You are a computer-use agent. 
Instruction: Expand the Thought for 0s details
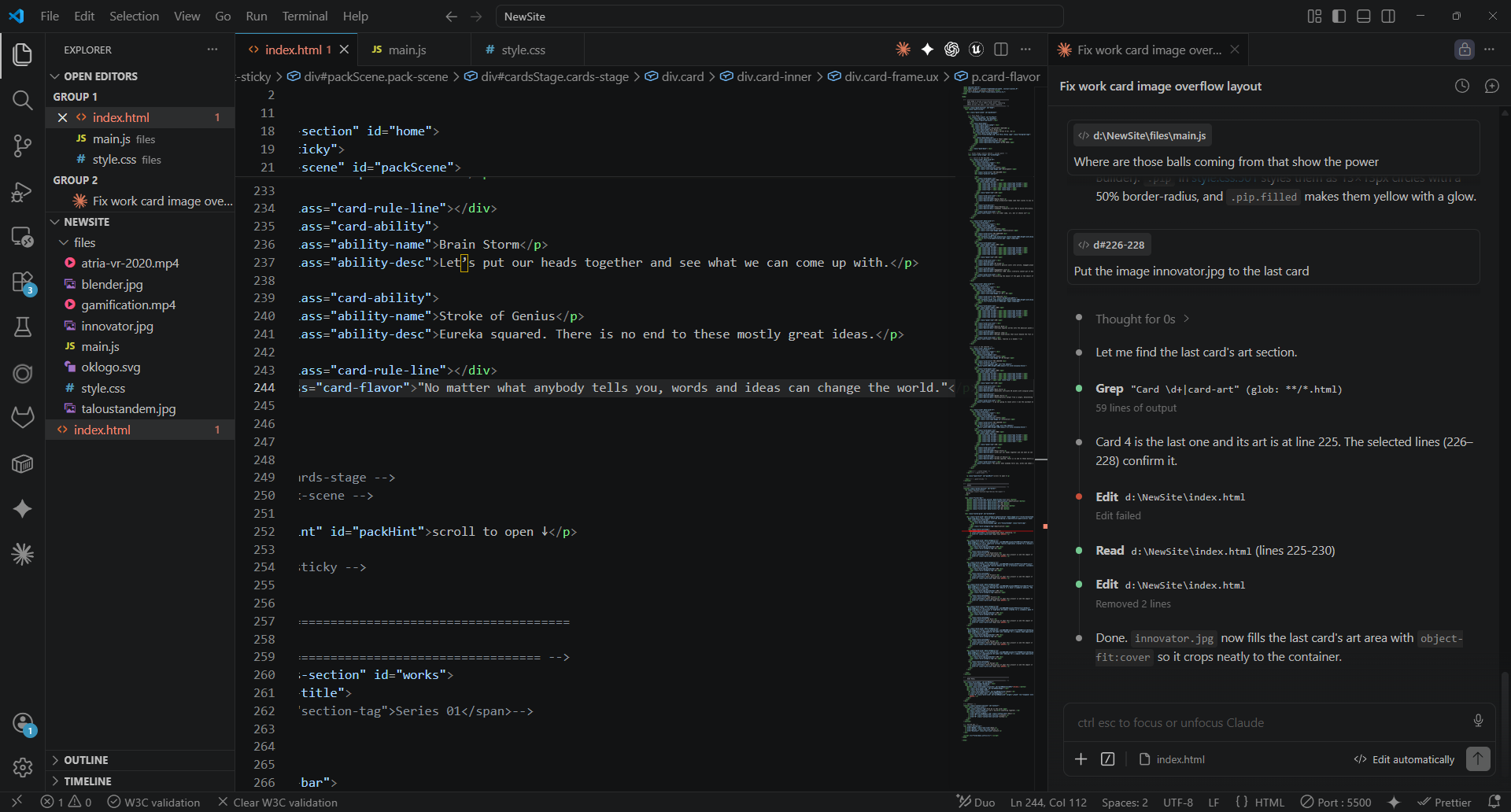tap(1142, 319)
